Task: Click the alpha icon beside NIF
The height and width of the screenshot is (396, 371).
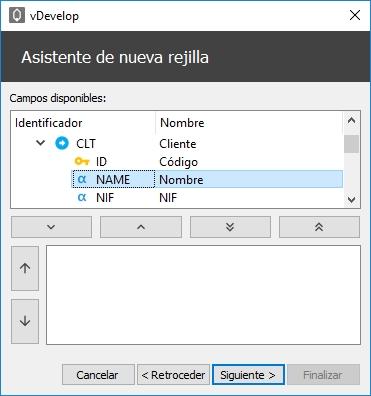Action: pyautogui.click(x=82, y=197)
